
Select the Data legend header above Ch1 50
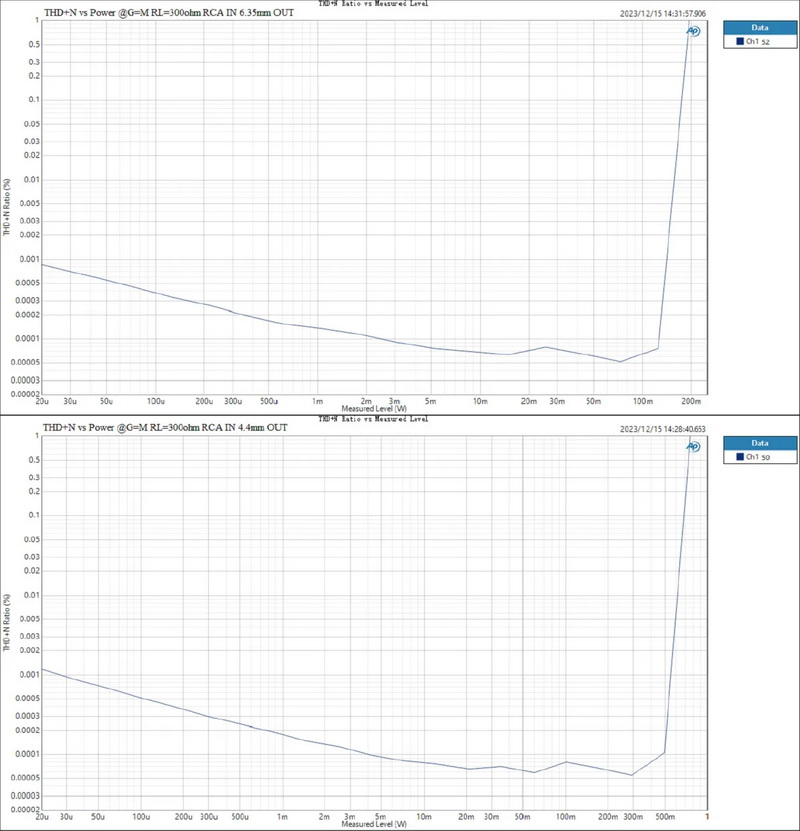click(x=760, y=443)
